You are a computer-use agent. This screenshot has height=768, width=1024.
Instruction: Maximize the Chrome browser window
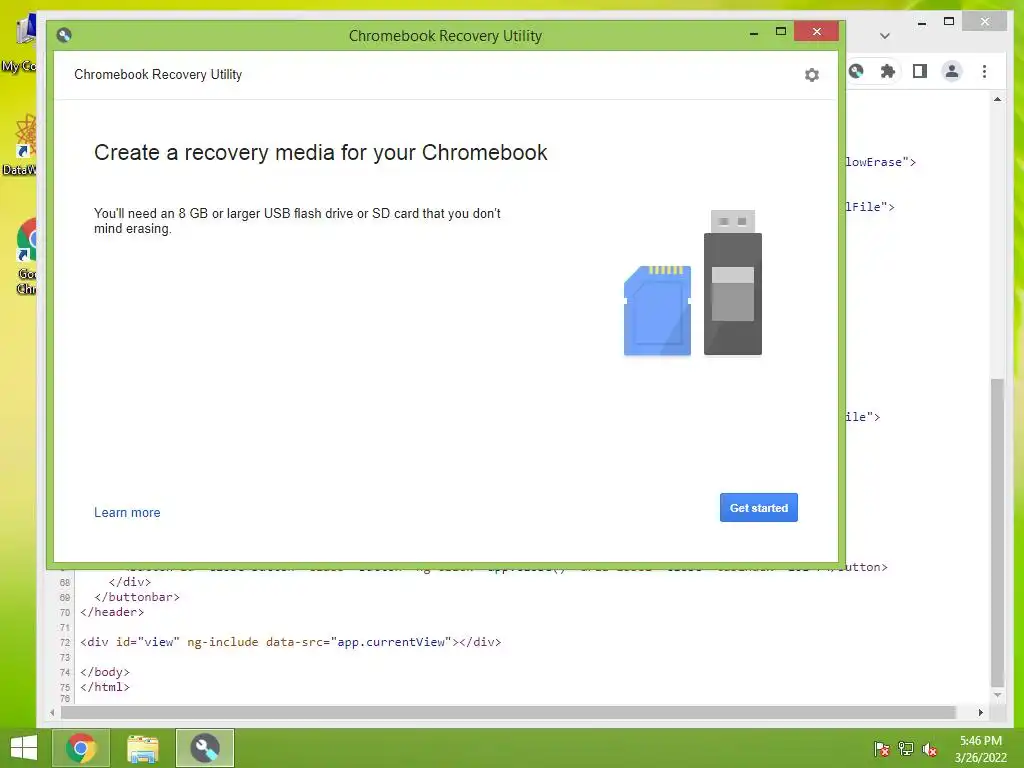(x=949, y=22)
